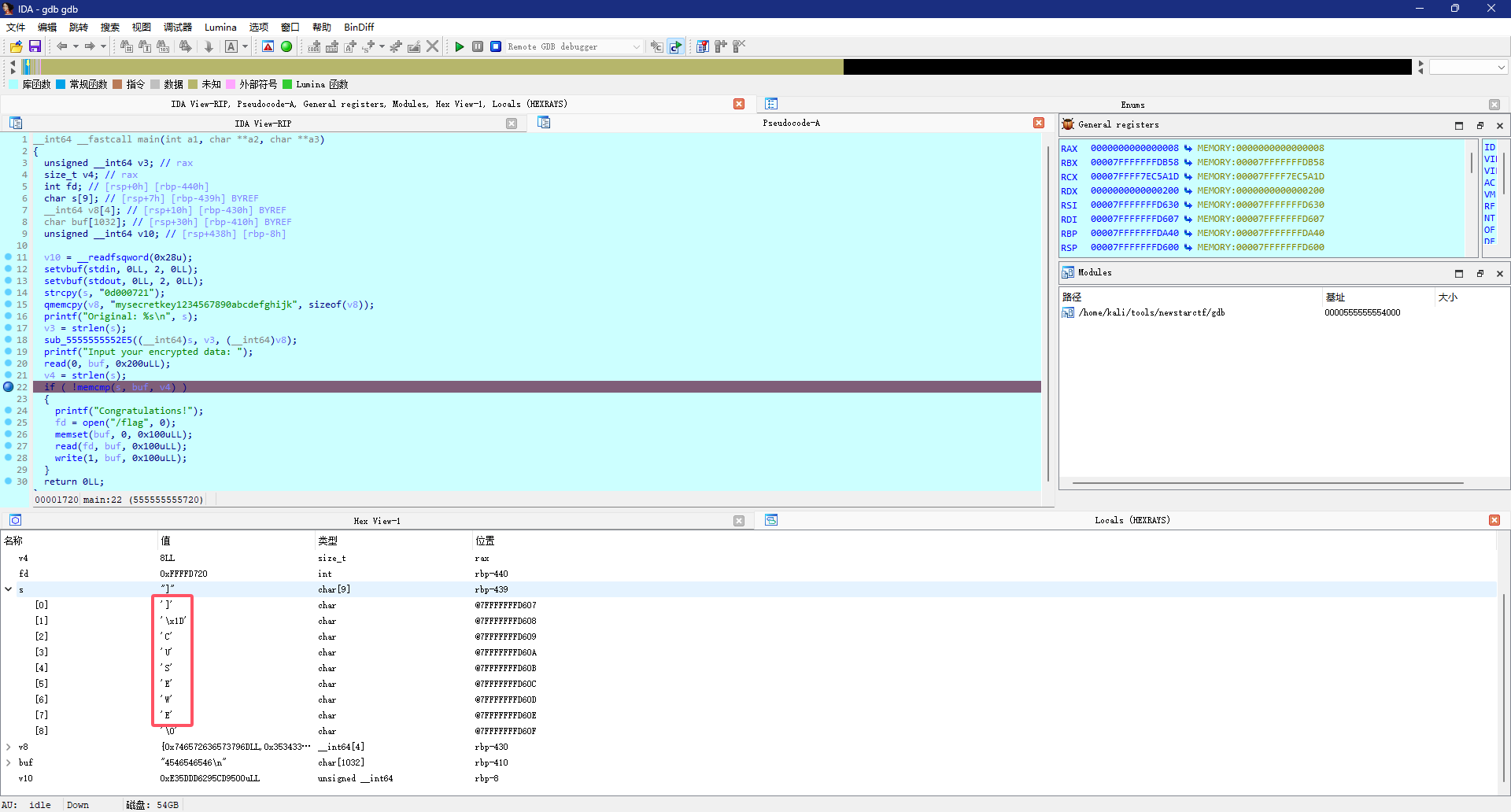Close the Locals (HEXRAYS) tab

pos(1494,520)
